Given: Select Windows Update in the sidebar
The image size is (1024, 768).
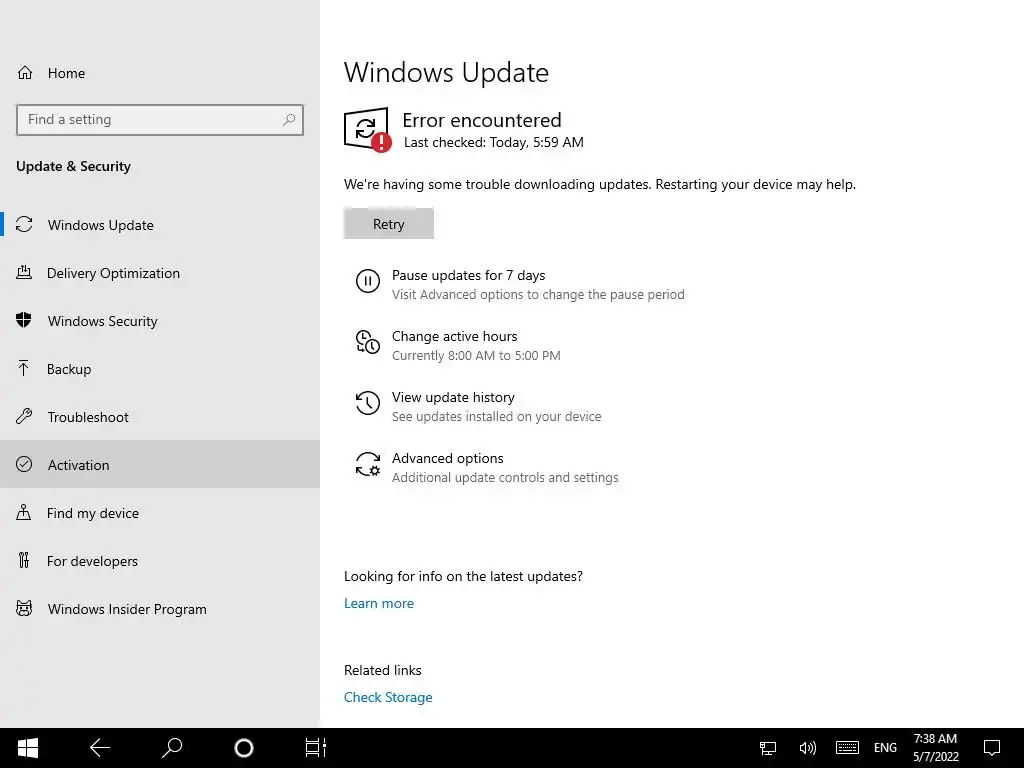Looking at the screenshot, I should click(x=160, y=225).
